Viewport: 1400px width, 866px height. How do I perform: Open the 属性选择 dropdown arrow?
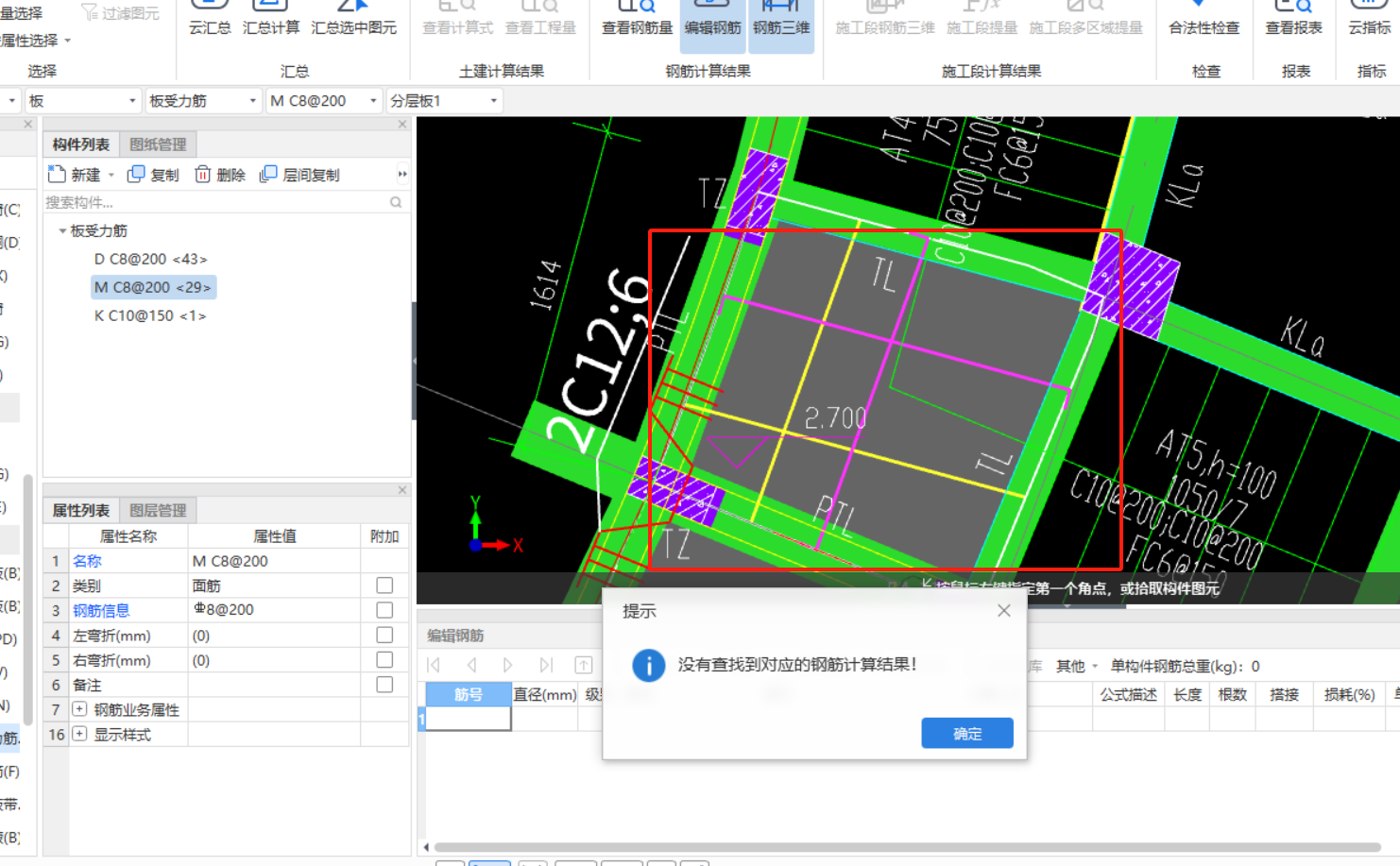pos(67,41)
